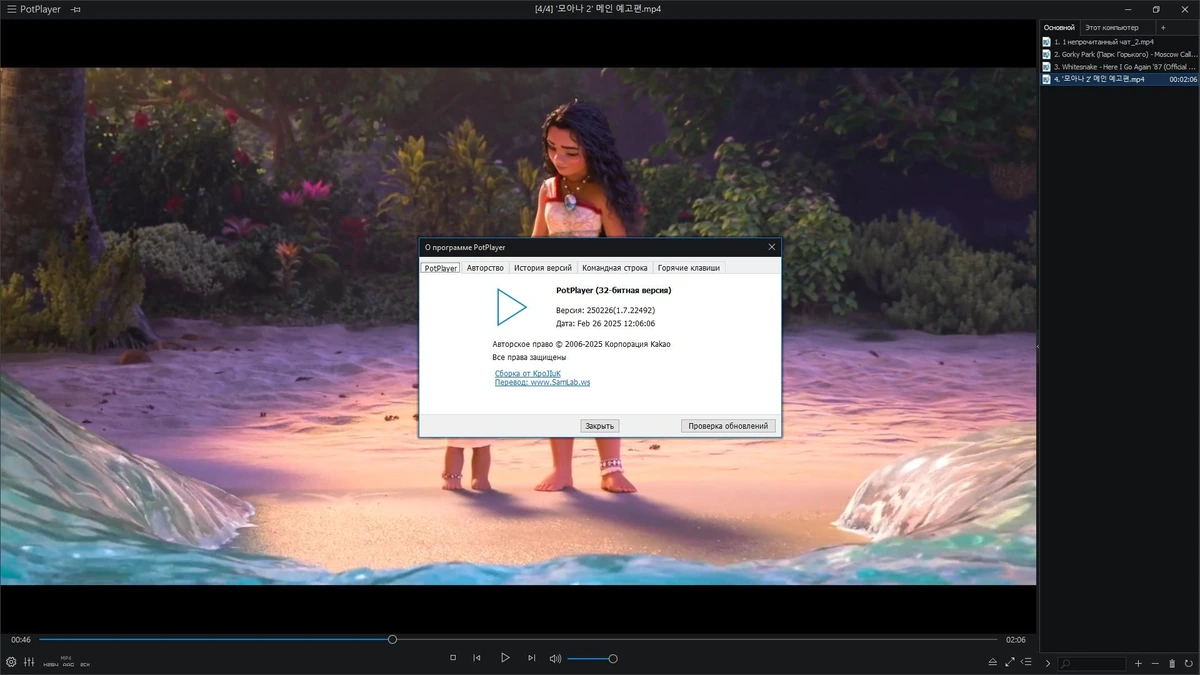The width and height of the screenshot is (1200, 675).
Task: Delete playlist items with trash icon
Action: pos(1172,663)
